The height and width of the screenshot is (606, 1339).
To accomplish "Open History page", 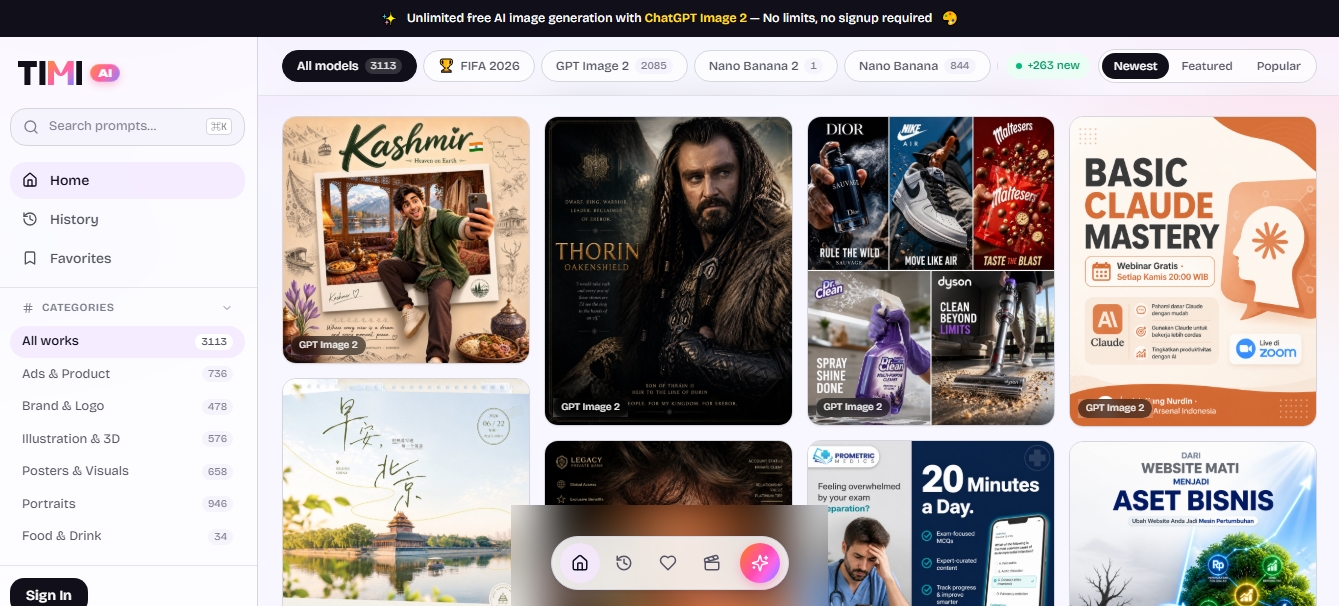I will [127, 219].
